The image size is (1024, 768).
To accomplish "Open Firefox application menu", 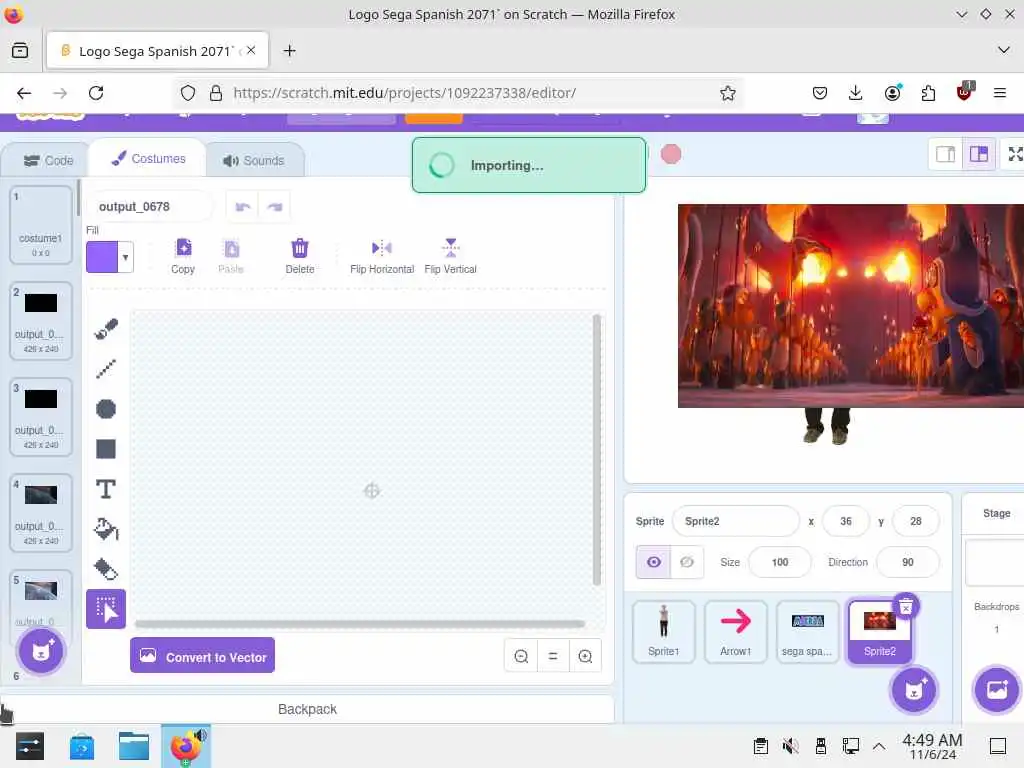I will [x=999, y=93].
